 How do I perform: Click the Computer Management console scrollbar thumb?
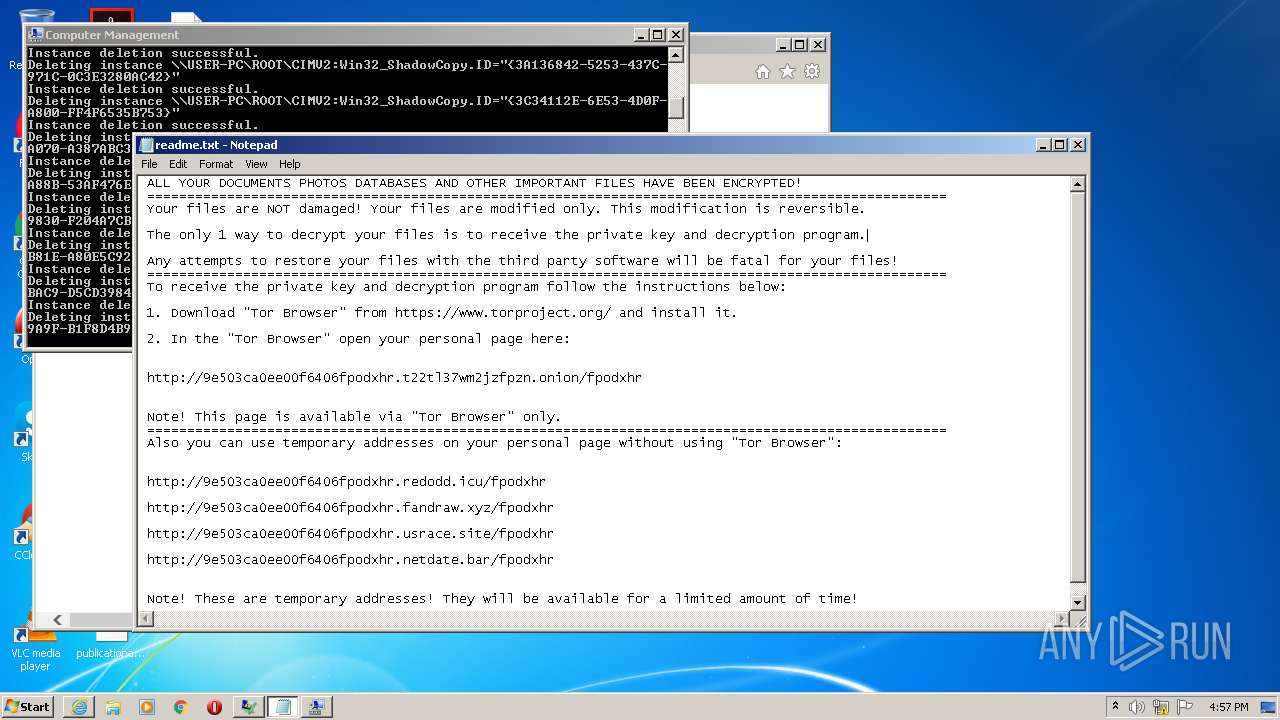pos(677,107)
